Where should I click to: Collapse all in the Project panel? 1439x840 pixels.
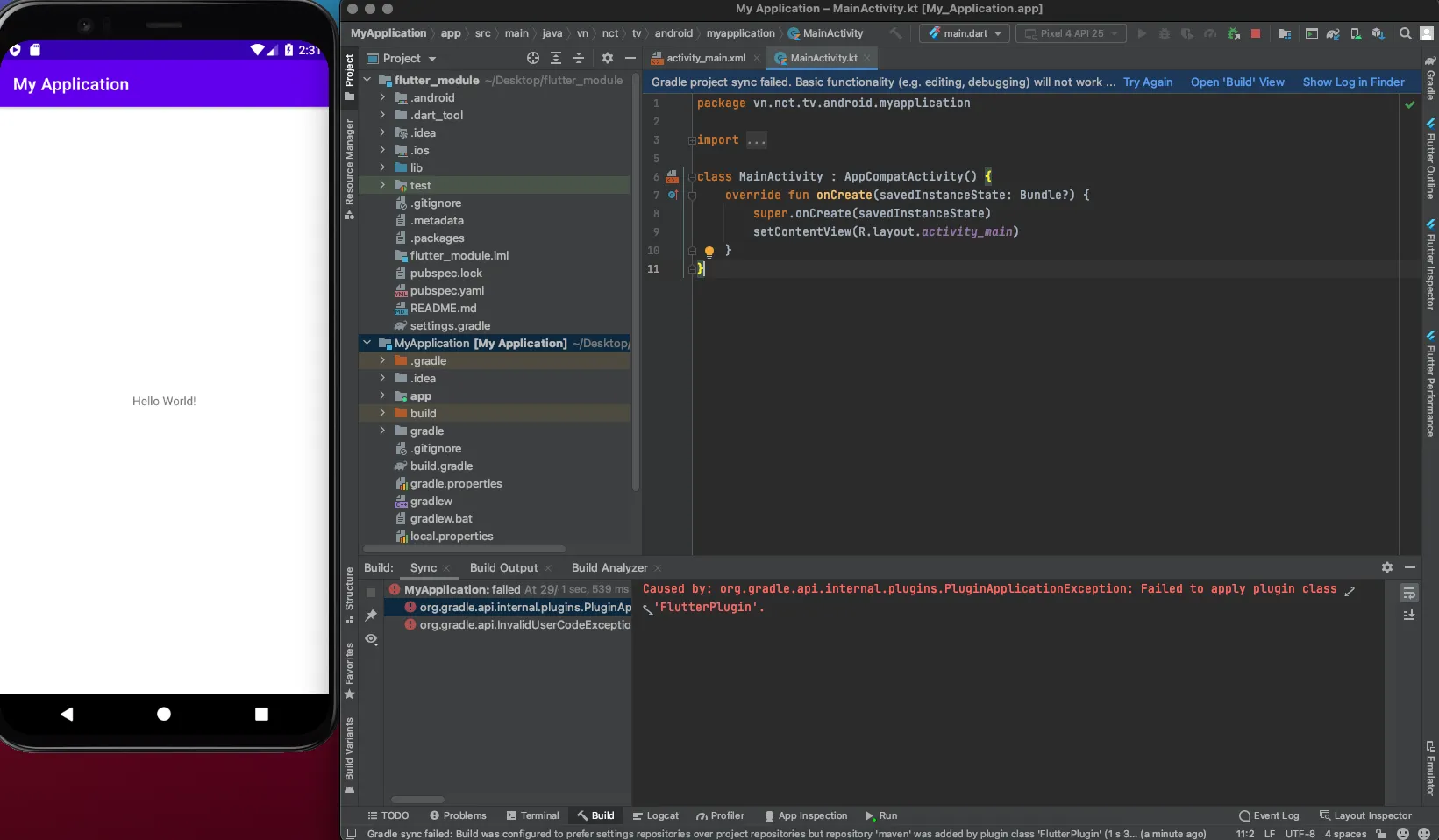(578, 58)
